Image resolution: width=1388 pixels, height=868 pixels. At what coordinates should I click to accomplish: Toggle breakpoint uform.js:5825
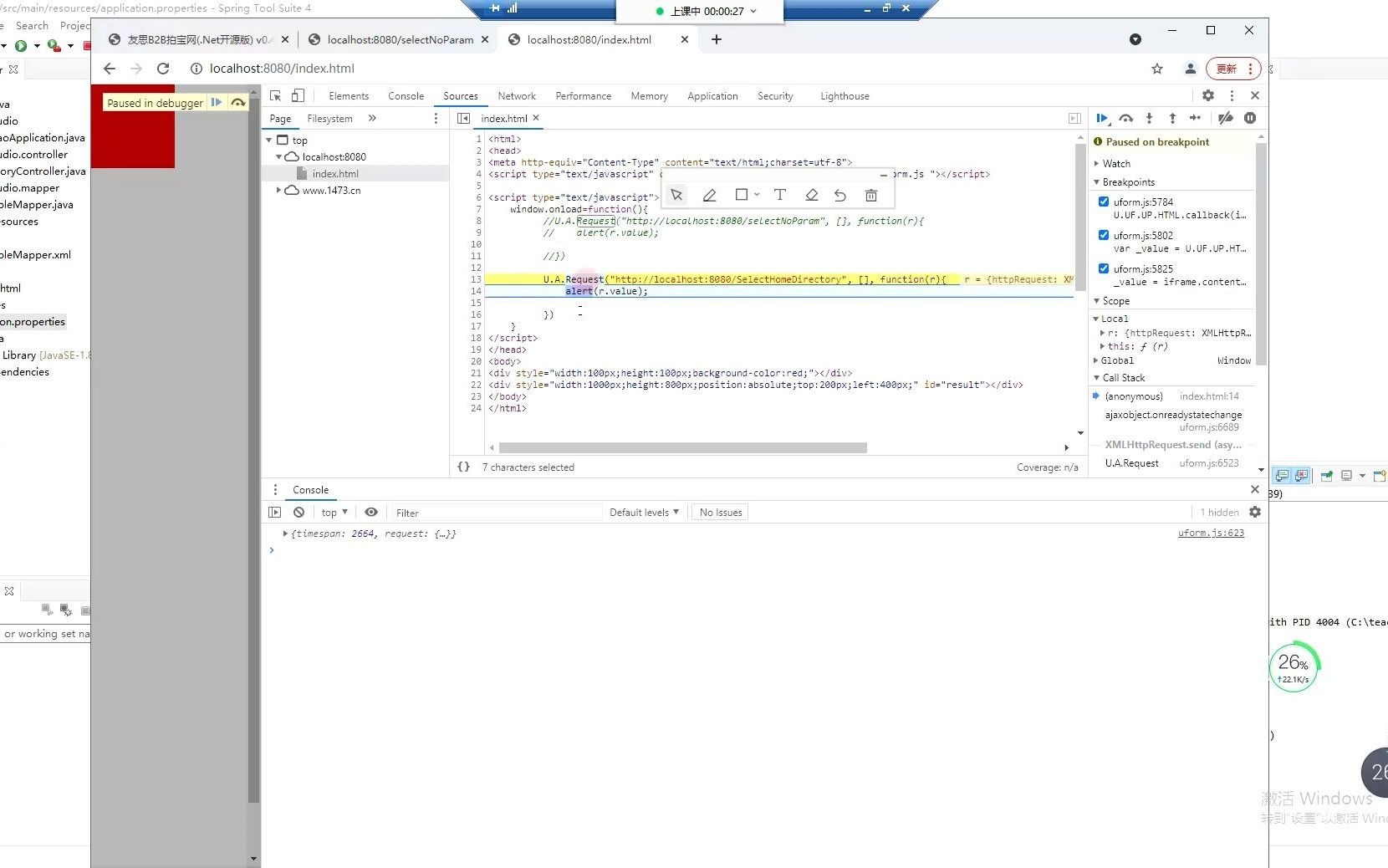pos(1104,268)
